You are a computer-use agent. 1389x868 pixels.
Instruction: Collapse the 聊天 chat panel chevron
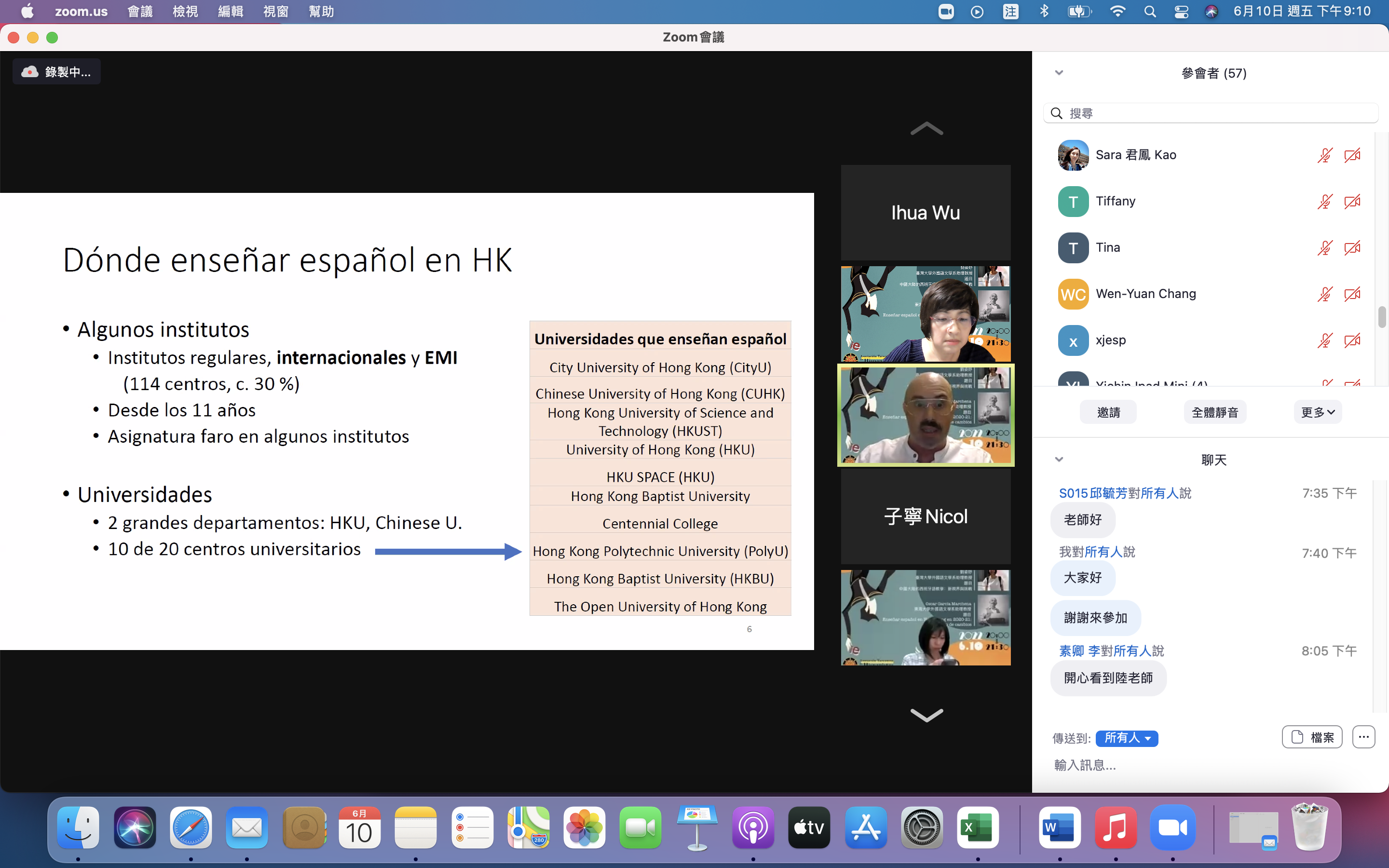[x=1059, y=459]
